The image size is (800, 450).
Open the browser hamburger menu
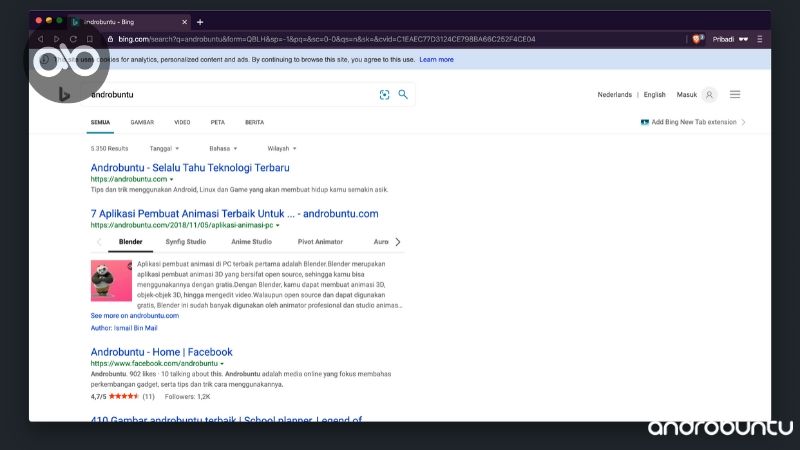pyautogui.click(x=760, y=39)
